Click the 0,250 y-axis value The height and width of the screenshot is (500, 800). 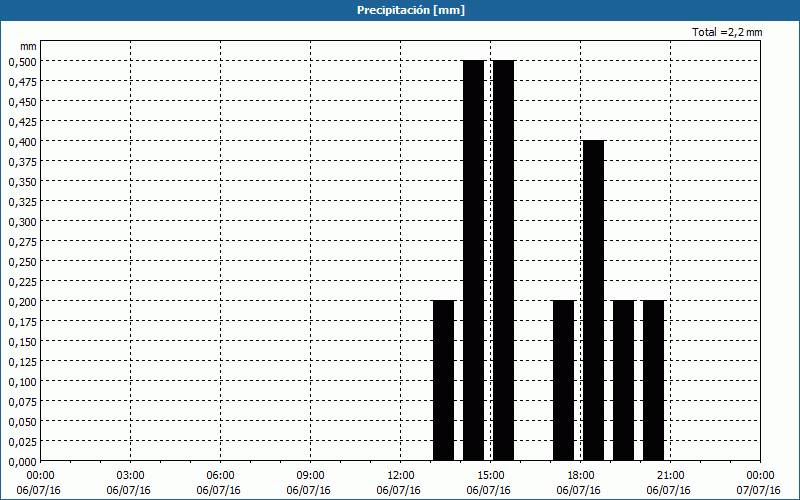tap(22, 261)
